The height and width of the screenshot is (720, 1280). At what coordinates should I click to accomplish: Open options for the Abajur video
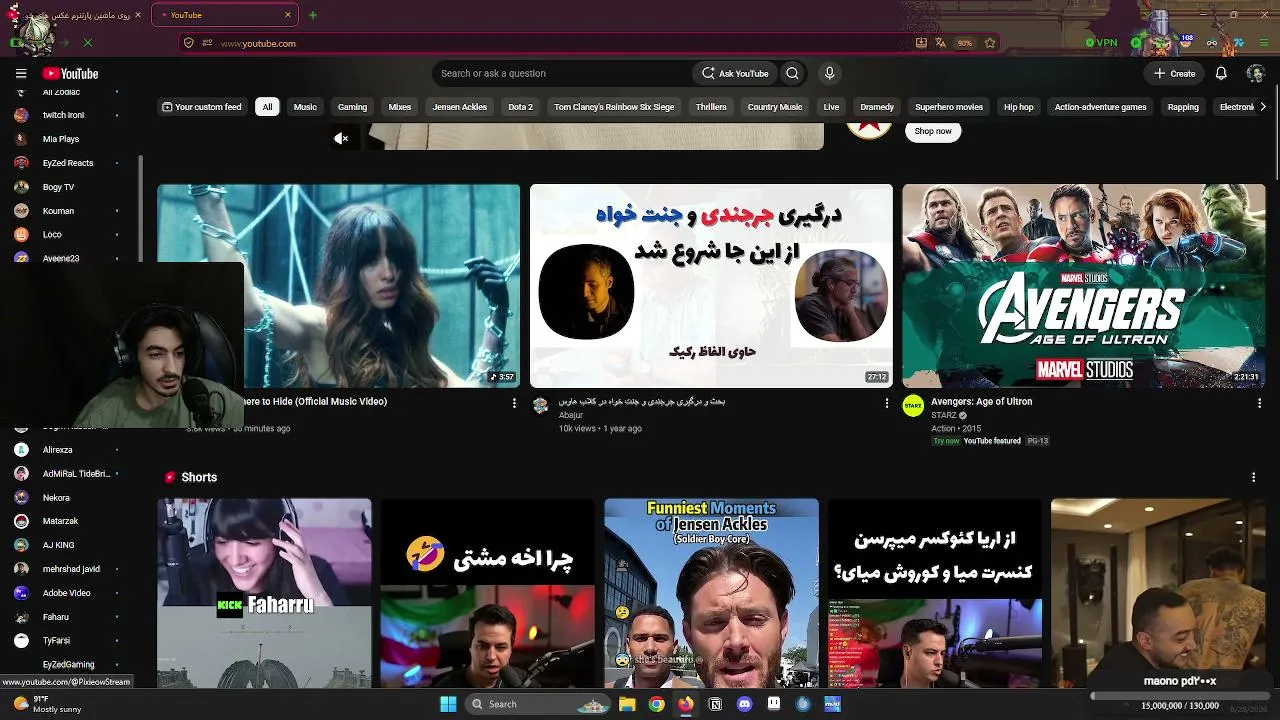[886, 403]
